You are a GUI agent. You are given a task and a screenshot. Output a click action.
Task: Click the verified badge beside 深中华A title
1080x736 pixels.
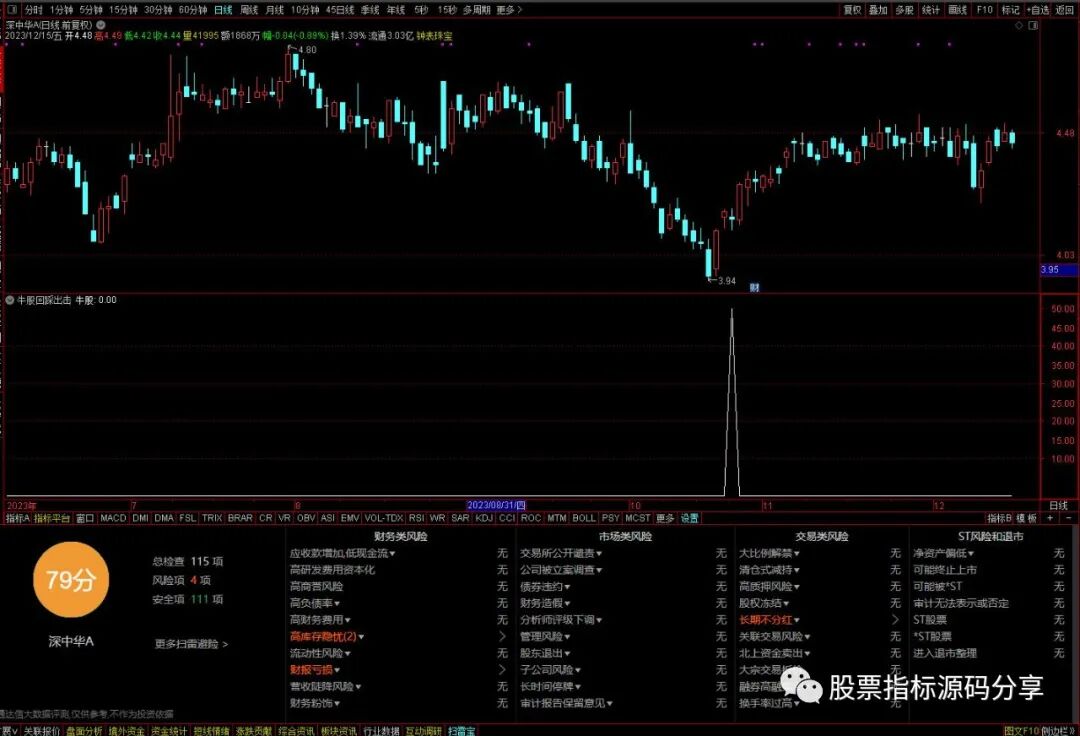[101, 25]
